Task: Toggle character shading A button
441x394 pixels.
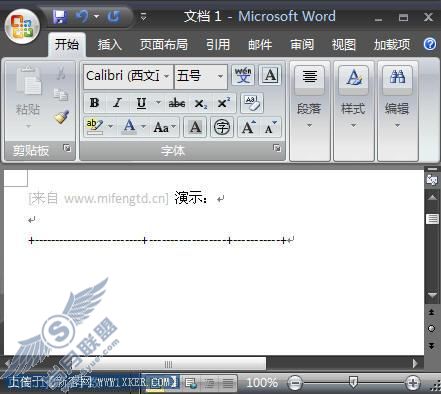Action: pyautogui.click(x=195, y=127)
